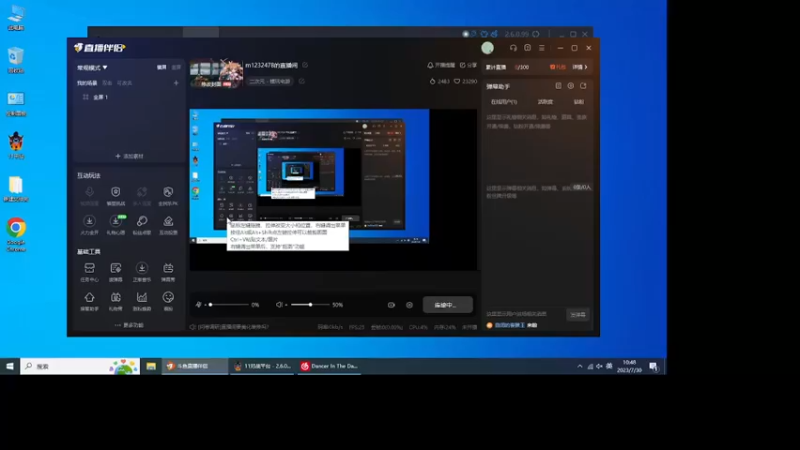Image resolution: width=800 pixels, height=450 pixels.
Task: Open the Task Center tool icon
Action: point(89,268)
